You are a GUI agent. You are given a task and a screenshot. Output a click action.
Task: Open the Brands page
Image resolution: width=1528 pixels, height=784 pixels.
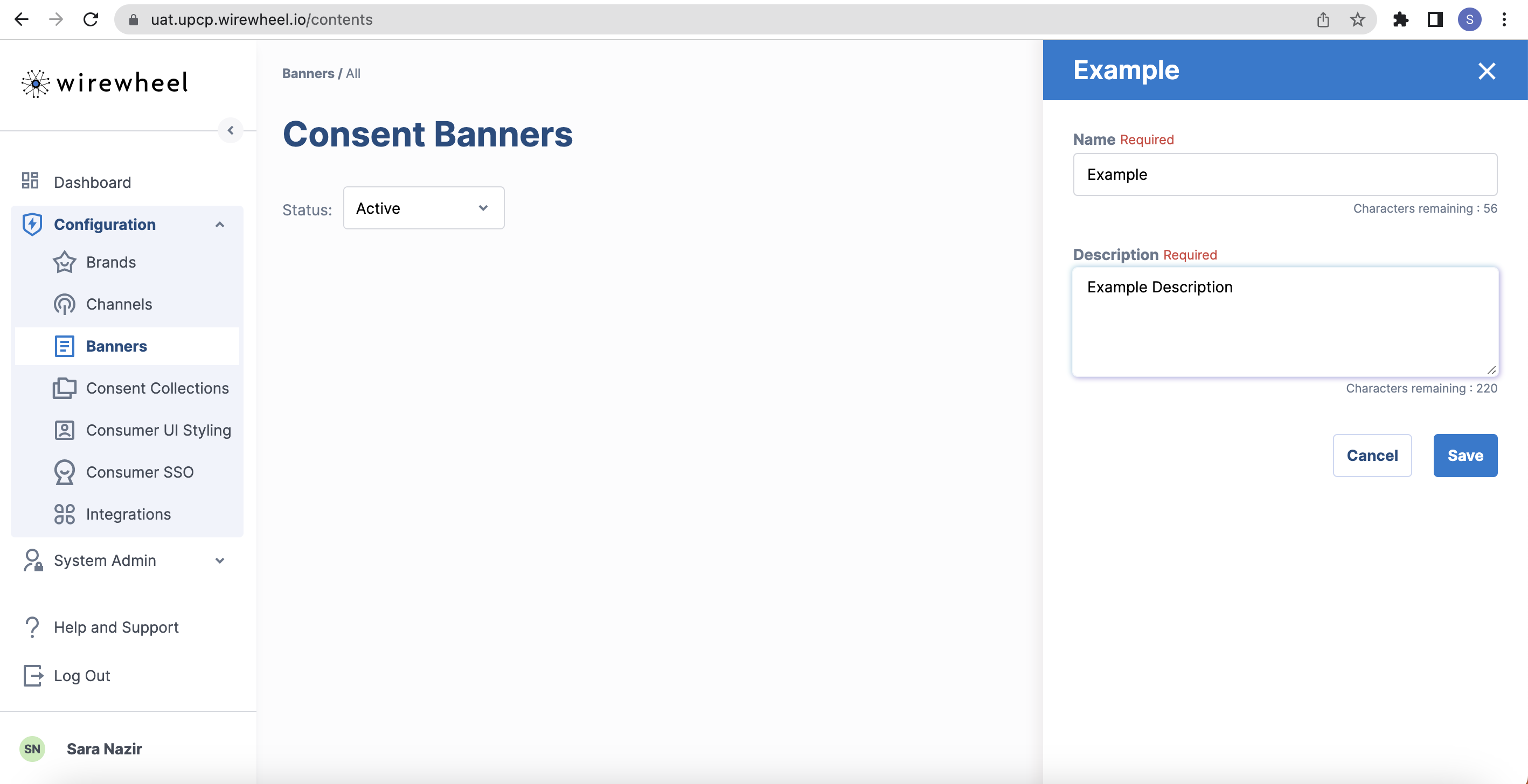pyautogui.click(x=111, y=263)
